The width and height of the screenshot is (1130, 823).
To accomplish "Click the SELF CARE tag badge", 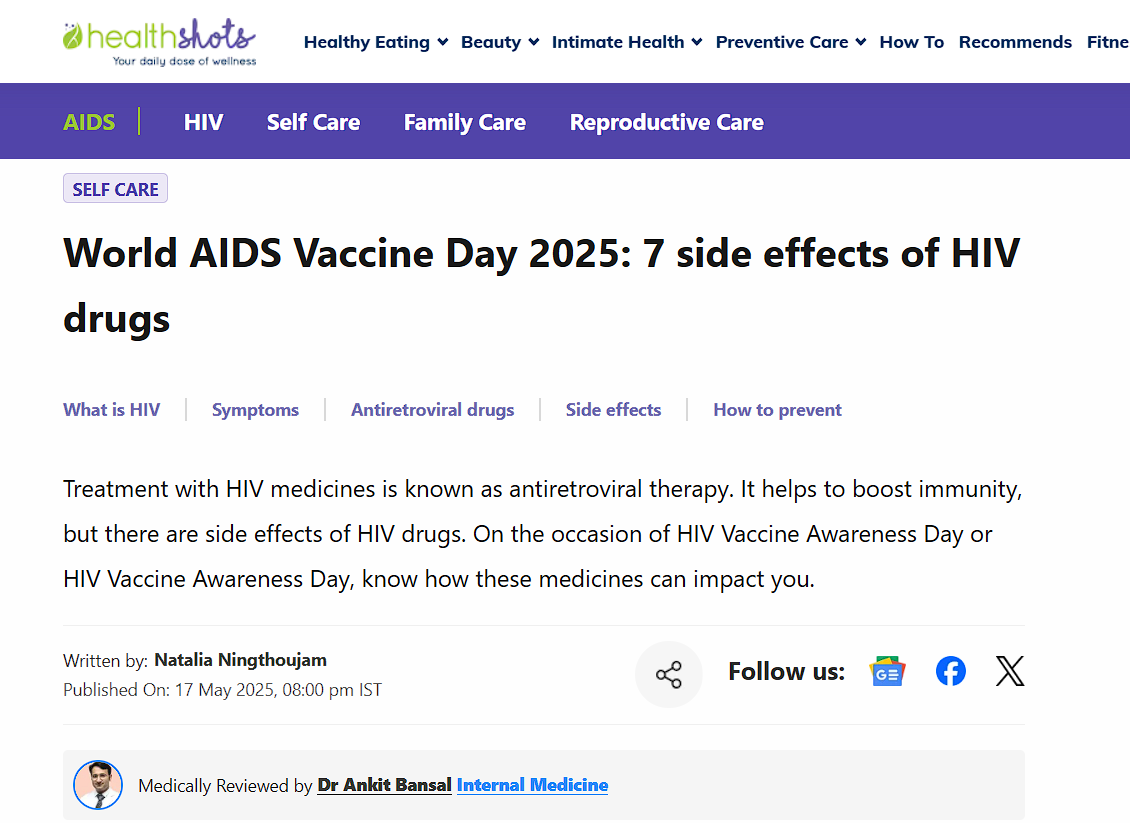I will point(115,189).
